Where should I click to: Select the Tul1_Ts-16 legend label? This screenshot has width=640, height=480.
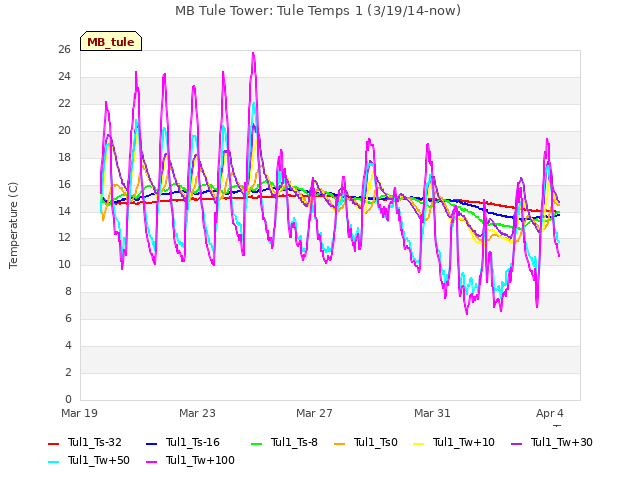(x=193, y=442)
